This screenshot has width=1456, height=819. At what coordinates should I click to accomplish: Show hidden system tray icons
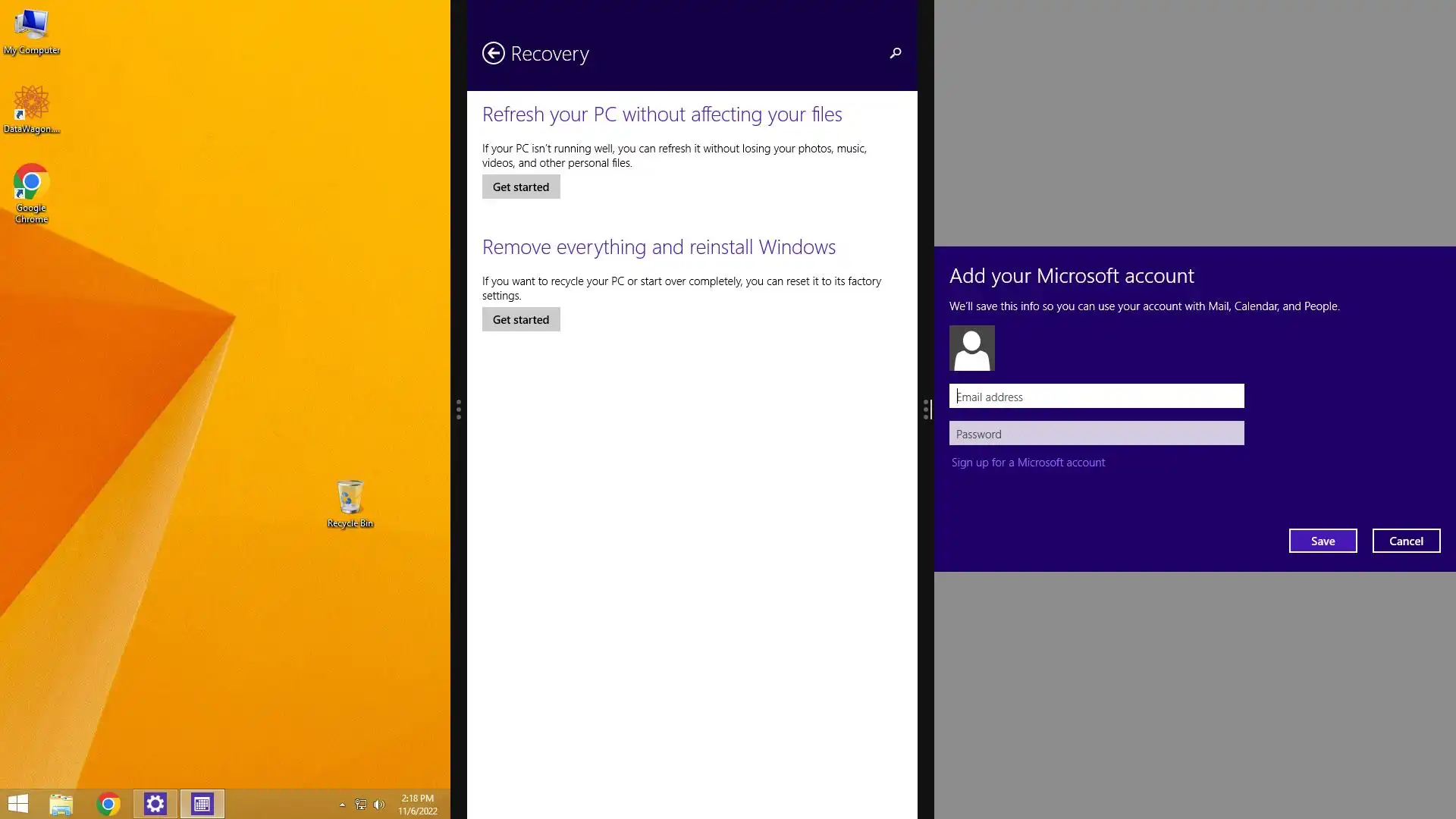pos(342,805)
